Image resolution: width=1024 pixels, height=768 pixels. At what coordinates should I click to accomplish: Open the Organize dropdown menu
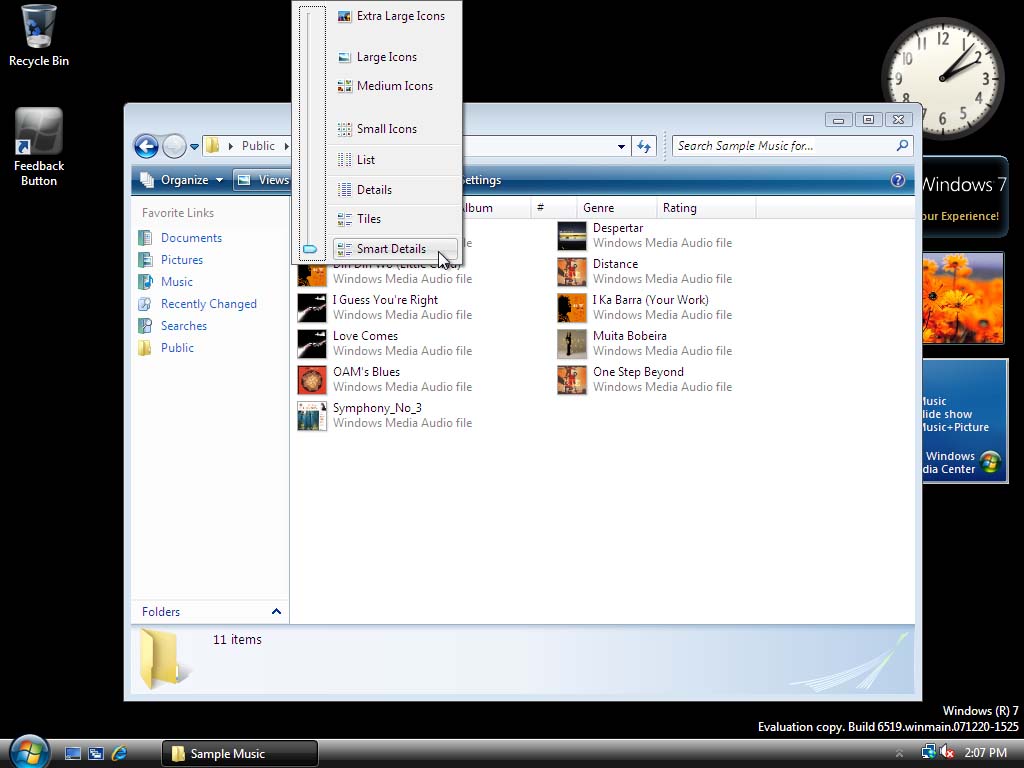click(x=182, y=180)
